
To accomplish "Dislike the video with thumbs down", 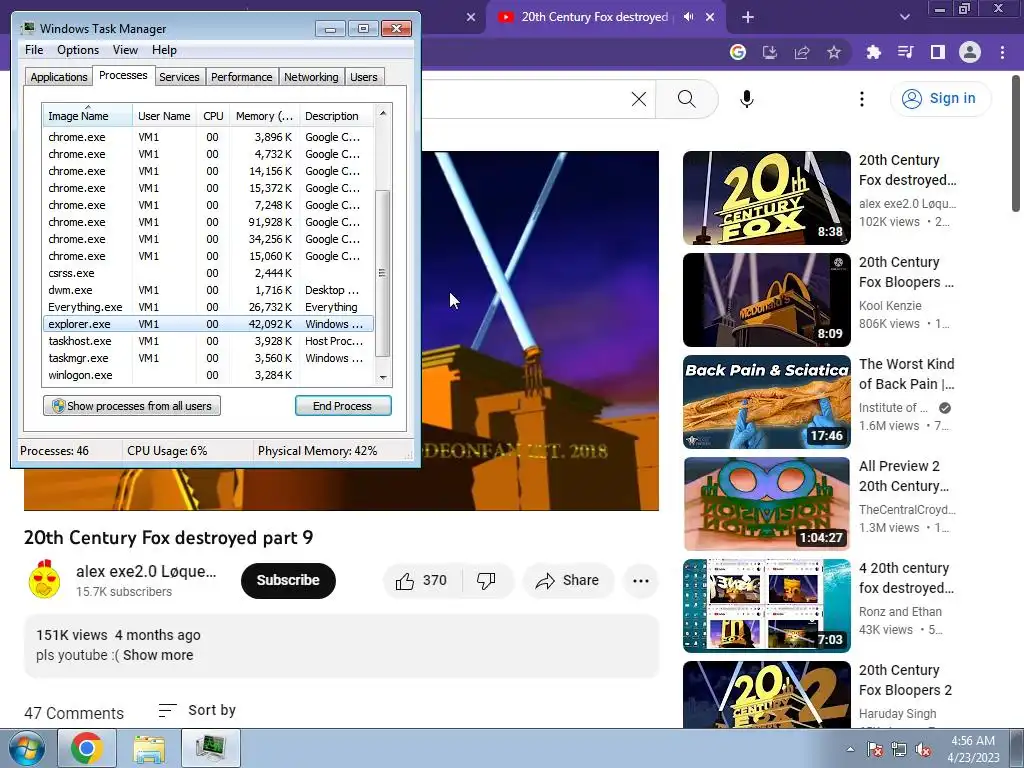I will [487, 581].
